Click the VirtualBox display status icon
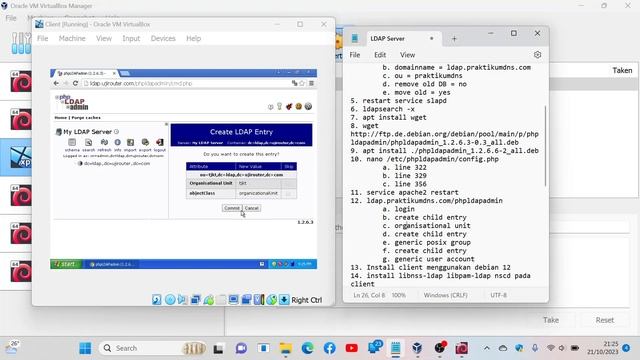640x360 pixels. pyautogui.click(x=233, y=300)
